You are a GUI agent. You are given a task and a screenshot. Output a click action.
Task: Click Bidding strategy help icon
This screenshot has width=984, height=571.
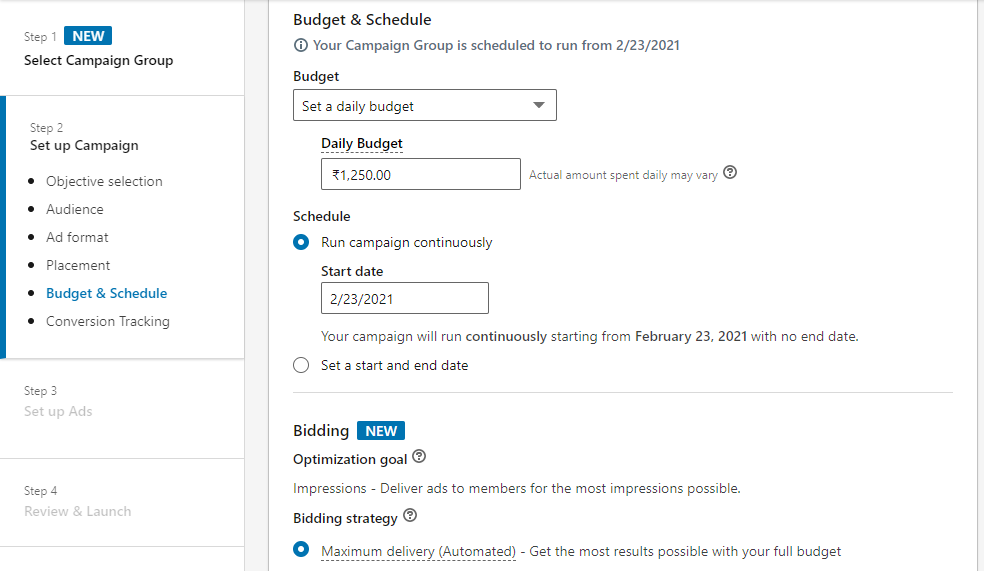[x=410, y=517]
